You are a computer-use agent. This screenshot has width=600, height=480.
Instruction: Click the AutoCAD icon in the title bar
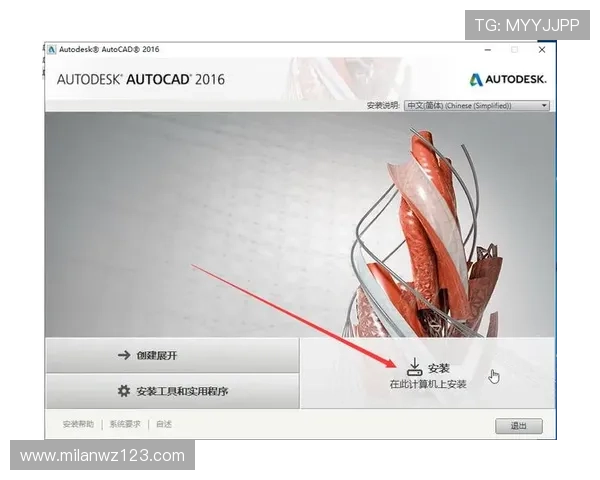click(51, 49)
